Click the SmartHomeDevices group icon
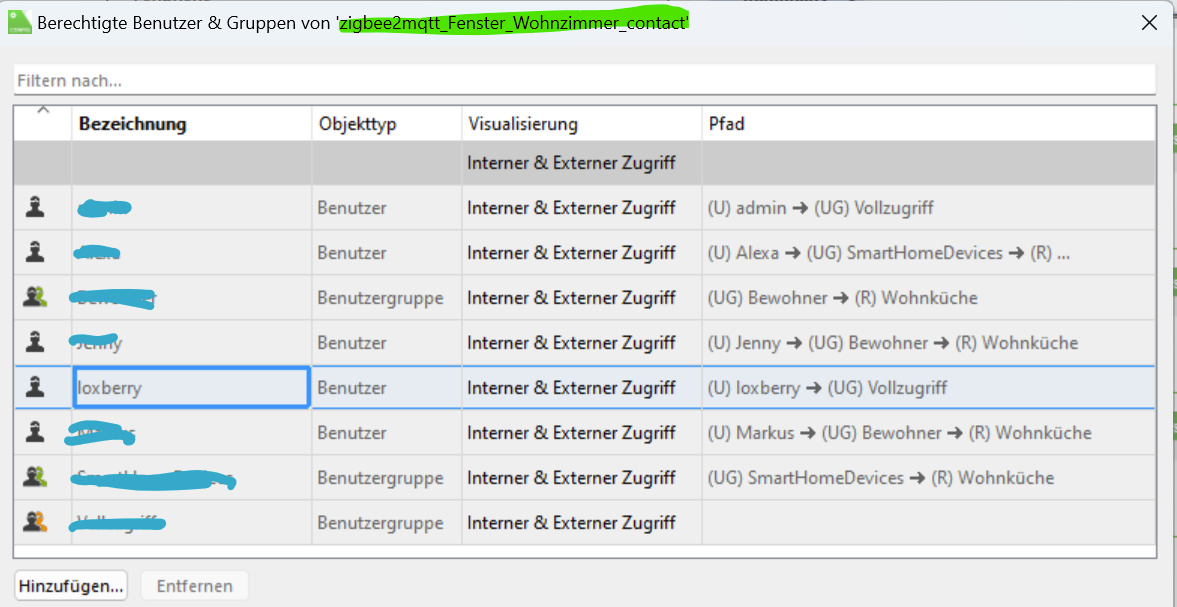The image size is (1177, 607). 36,478
